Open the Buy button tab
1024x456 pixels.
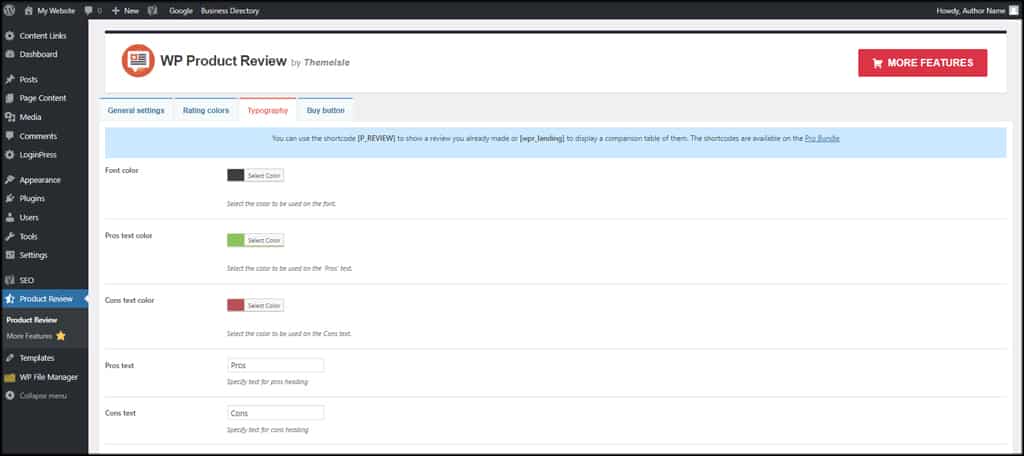click(325, 110)
